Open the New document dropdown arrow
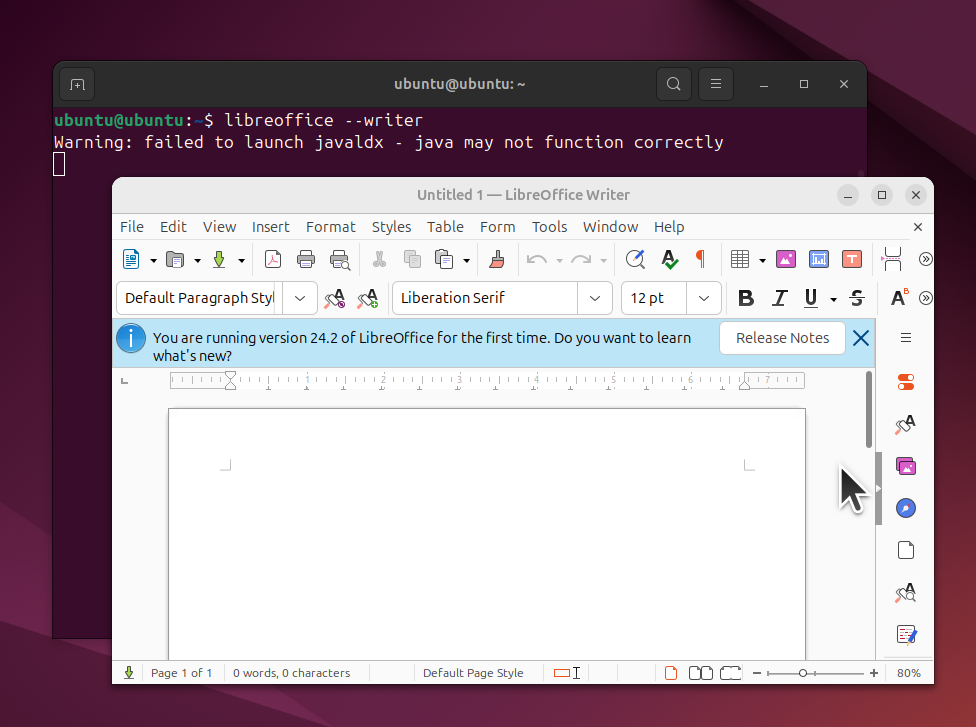Viewport: 976px width, 727px height. tap(153, 261)
